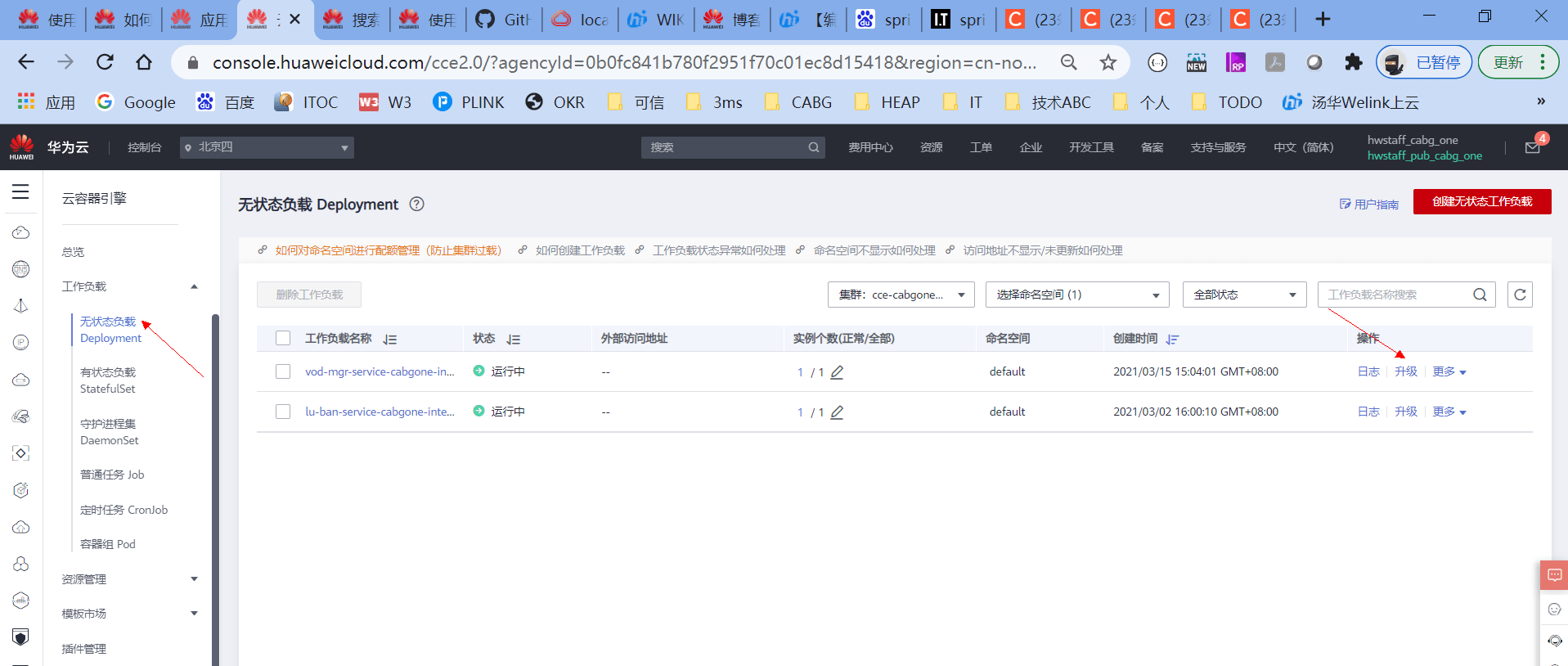The width and height of the screenshot is (1568, 666).
Task: Open the namespace selection dropdown
Action: [1077, 295]
